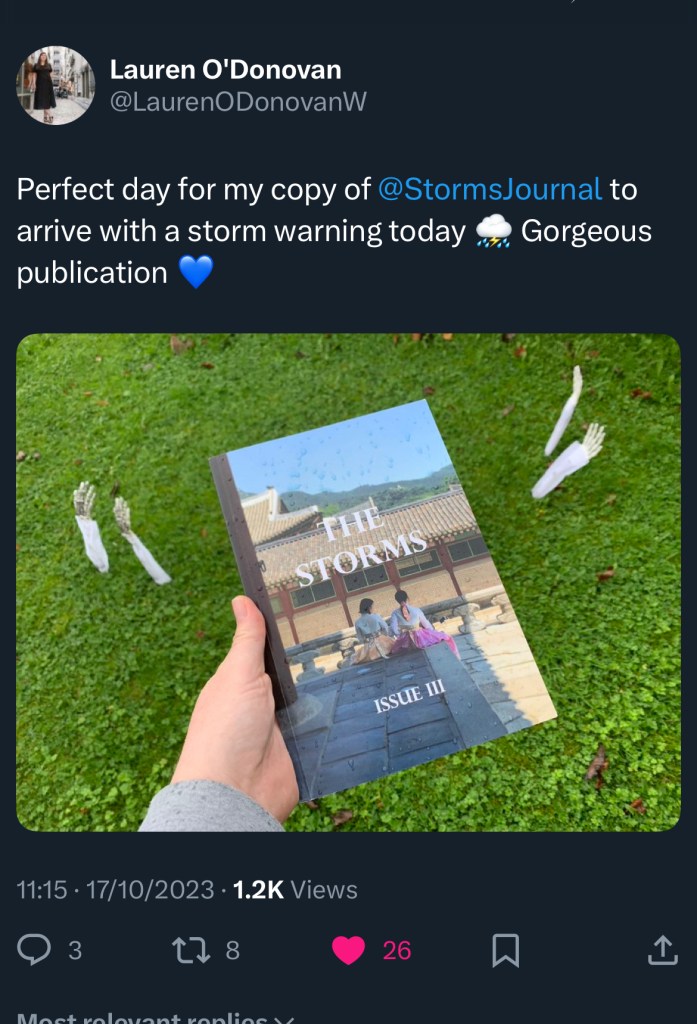Visit the @LaurenODonovanW handle
697x1024 pixels.
[238, 103]
